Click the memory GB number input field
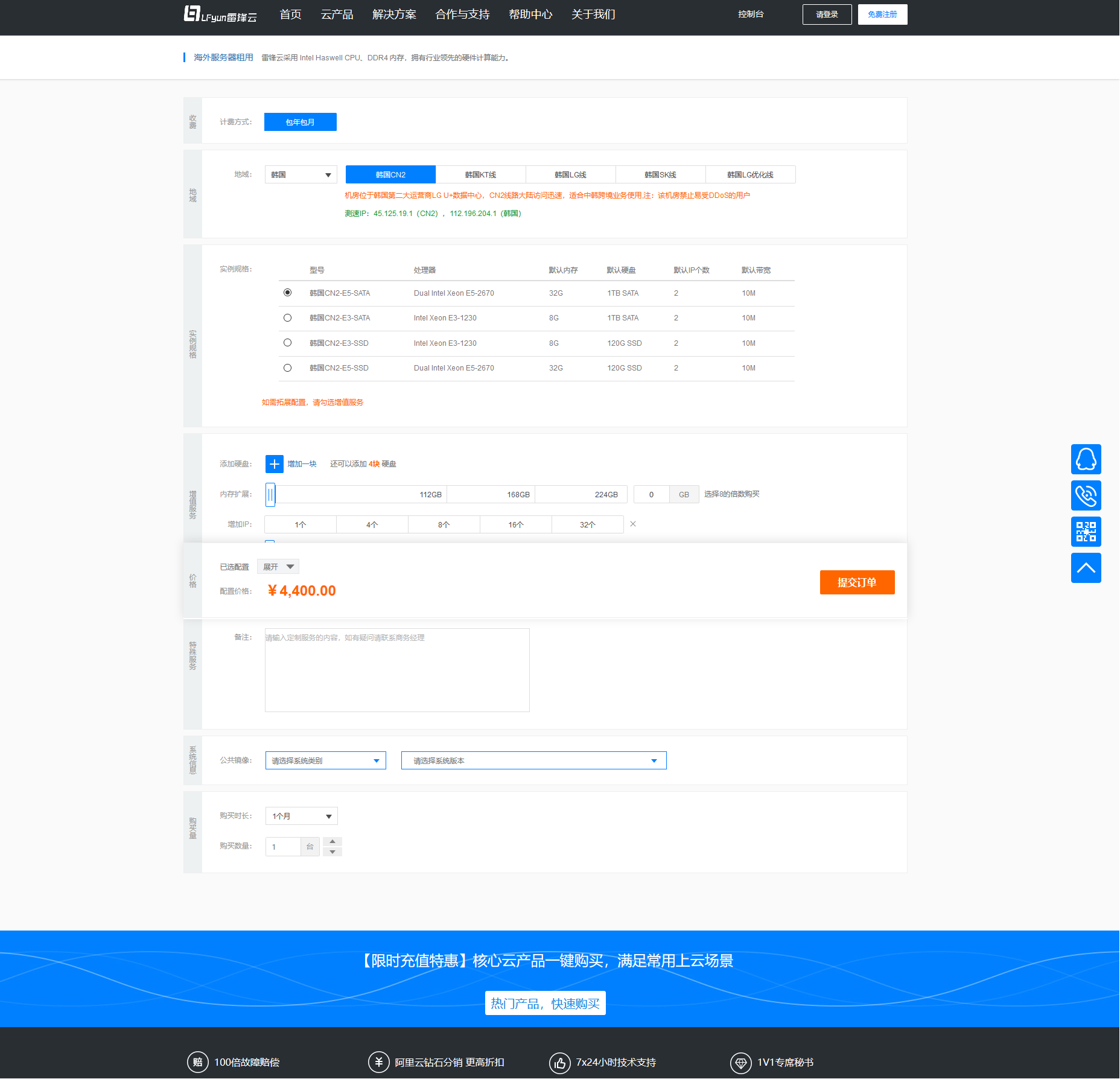 [651, 495]
